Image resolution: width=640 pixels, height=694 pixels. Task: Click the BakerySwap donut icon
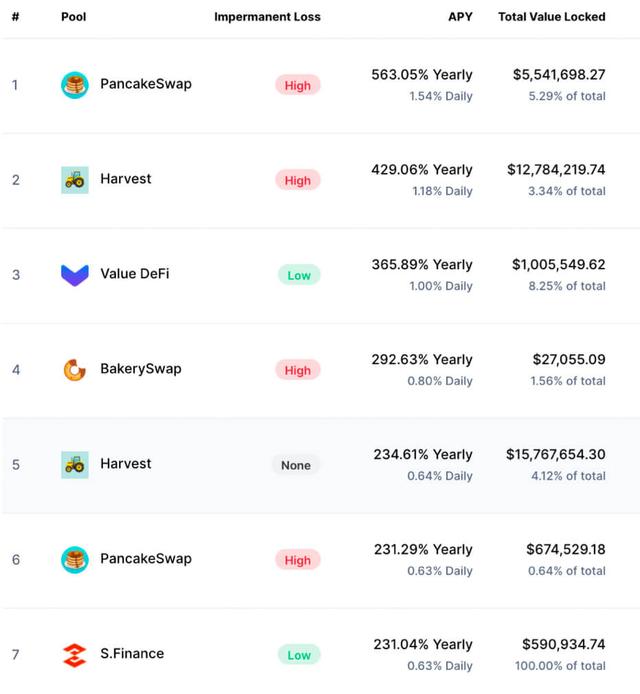pyautogui.click(x=75, y=370)
